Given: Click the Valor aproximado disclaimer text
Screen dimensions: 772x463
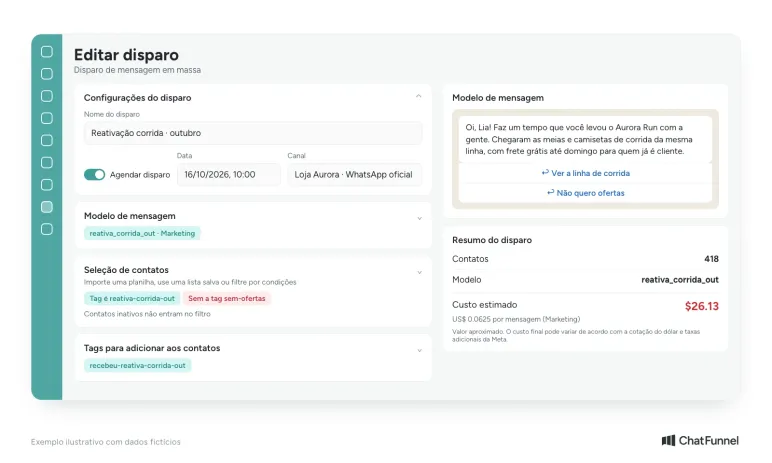Looking at the screenshot, I should click(576, 335).
